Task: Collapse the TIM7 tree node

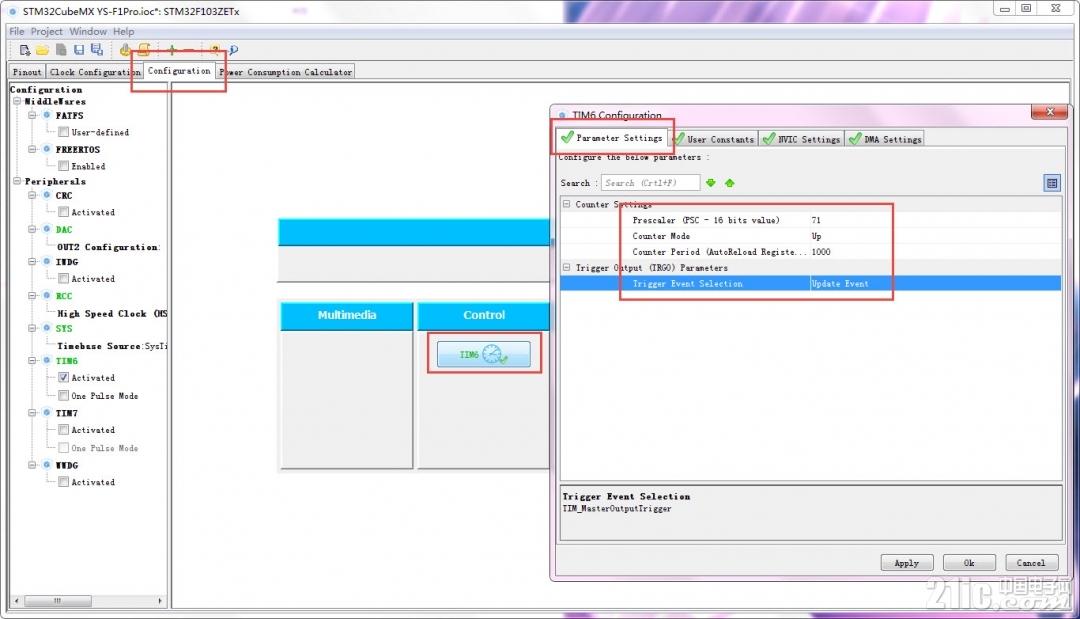Action: 32,412
